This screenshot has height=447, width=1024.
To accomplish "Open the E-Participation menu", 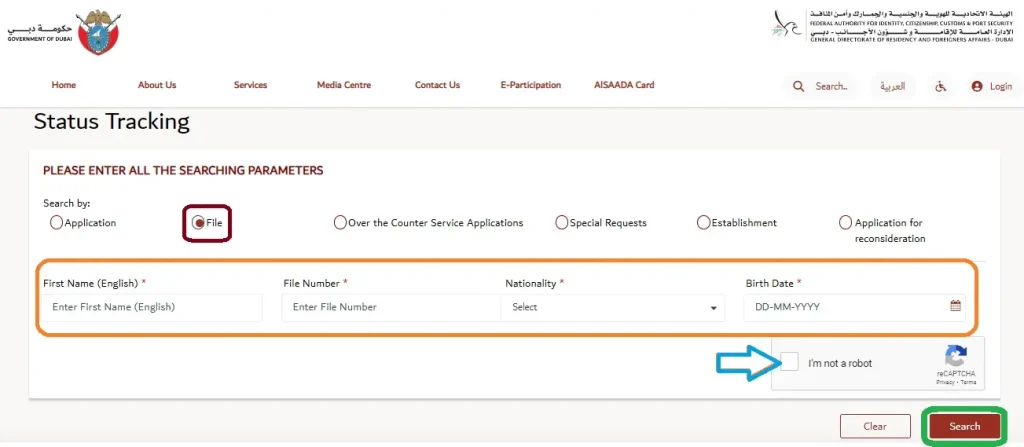I will (x=531, y=85).
